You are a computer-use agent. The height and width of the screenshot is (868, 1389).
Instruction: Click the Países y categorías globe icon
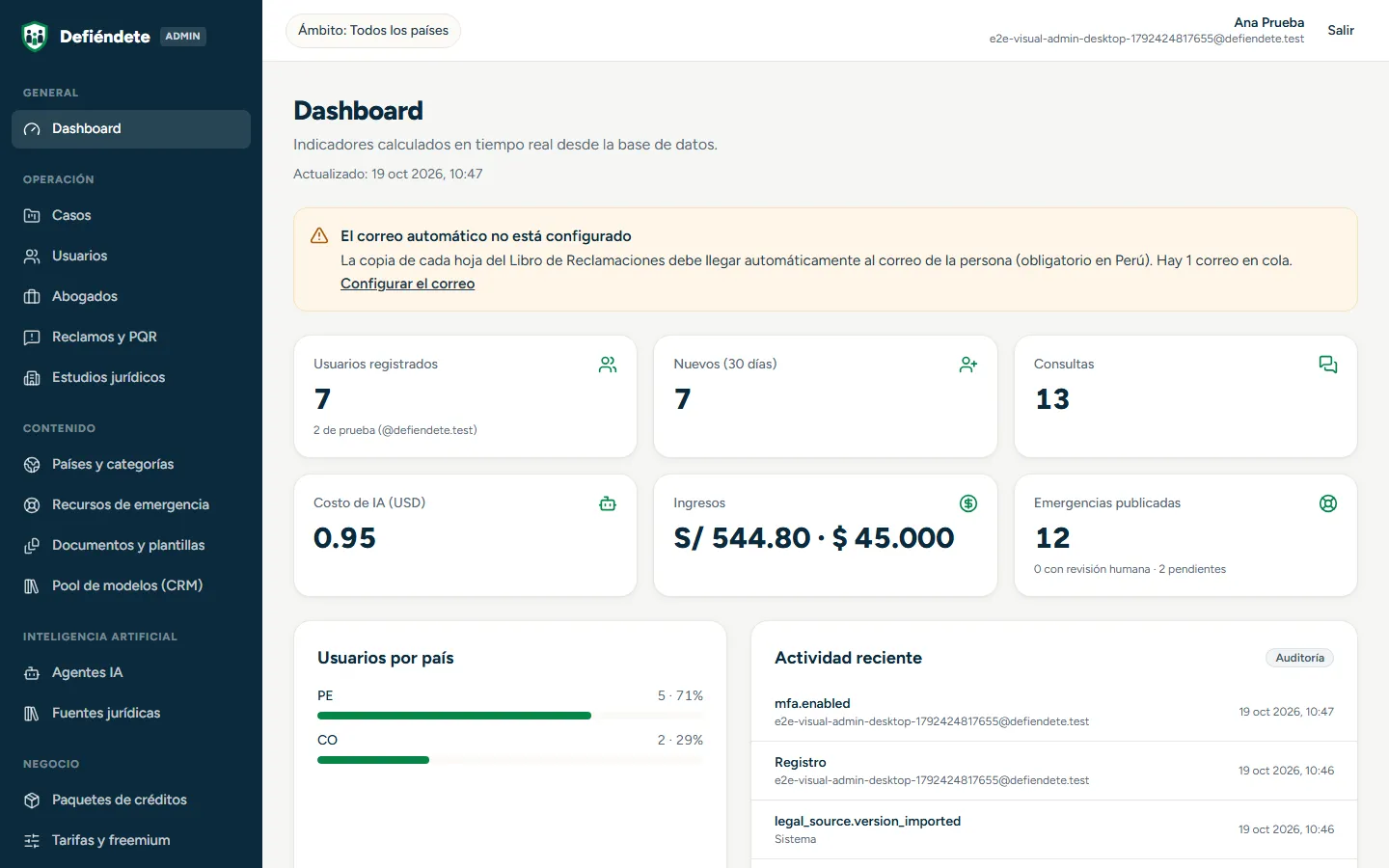[x=32, y=465]
